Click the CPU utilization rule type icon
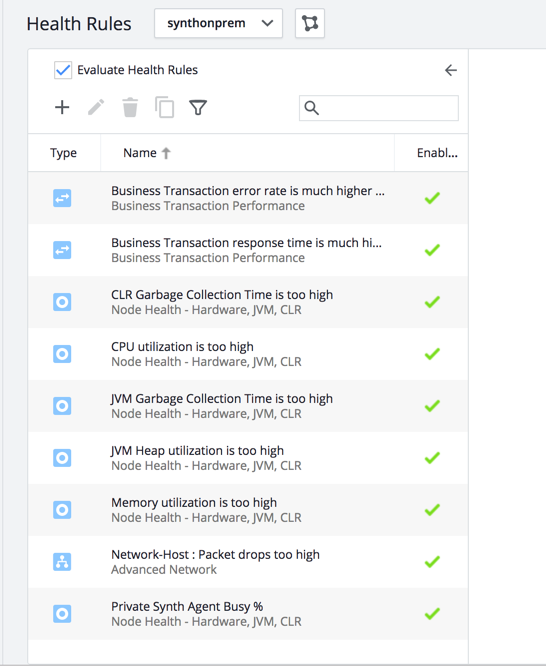 coord(62,354)
